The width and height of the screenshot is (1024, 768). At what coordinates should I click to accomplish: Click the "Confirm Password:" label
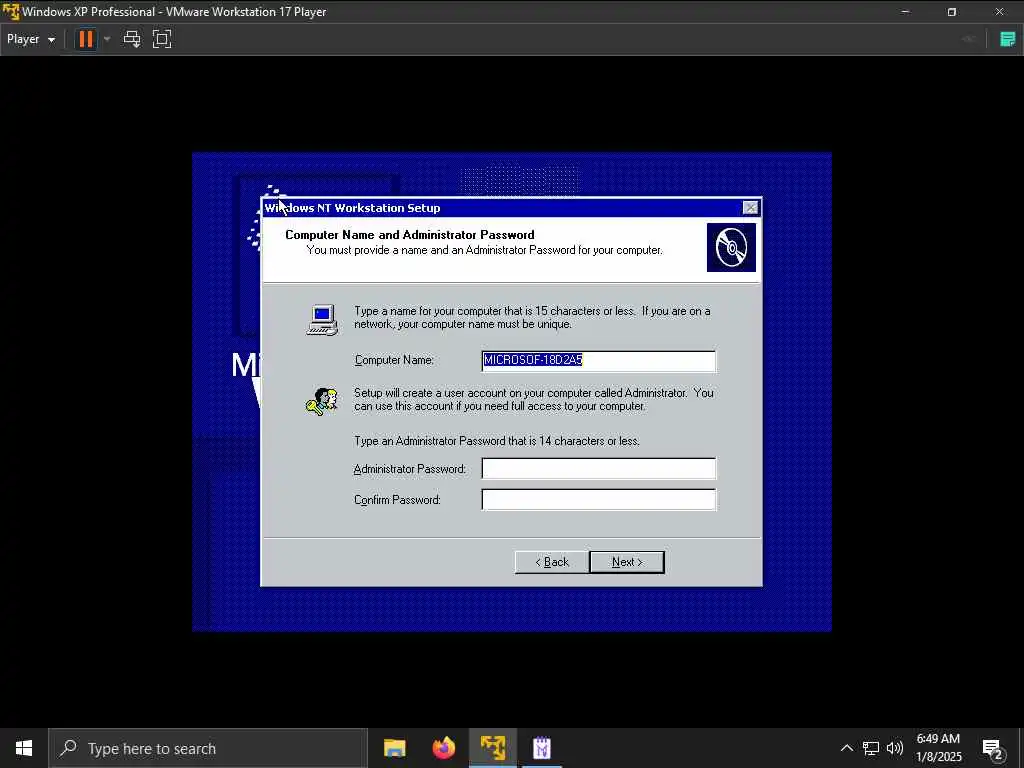(397, 500)
